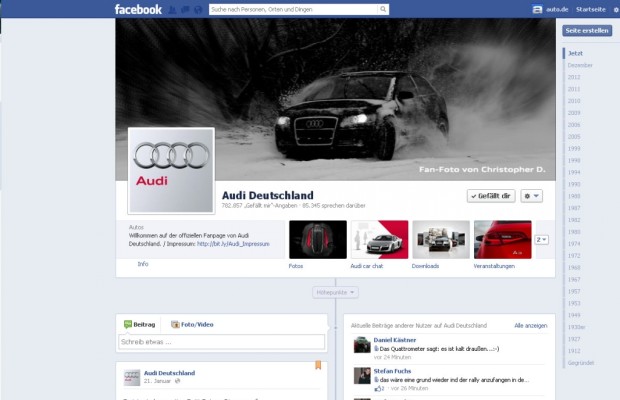This screenshot has height=400, width=620.
Task: Go to Startseite
Action: tap(590, 9)
